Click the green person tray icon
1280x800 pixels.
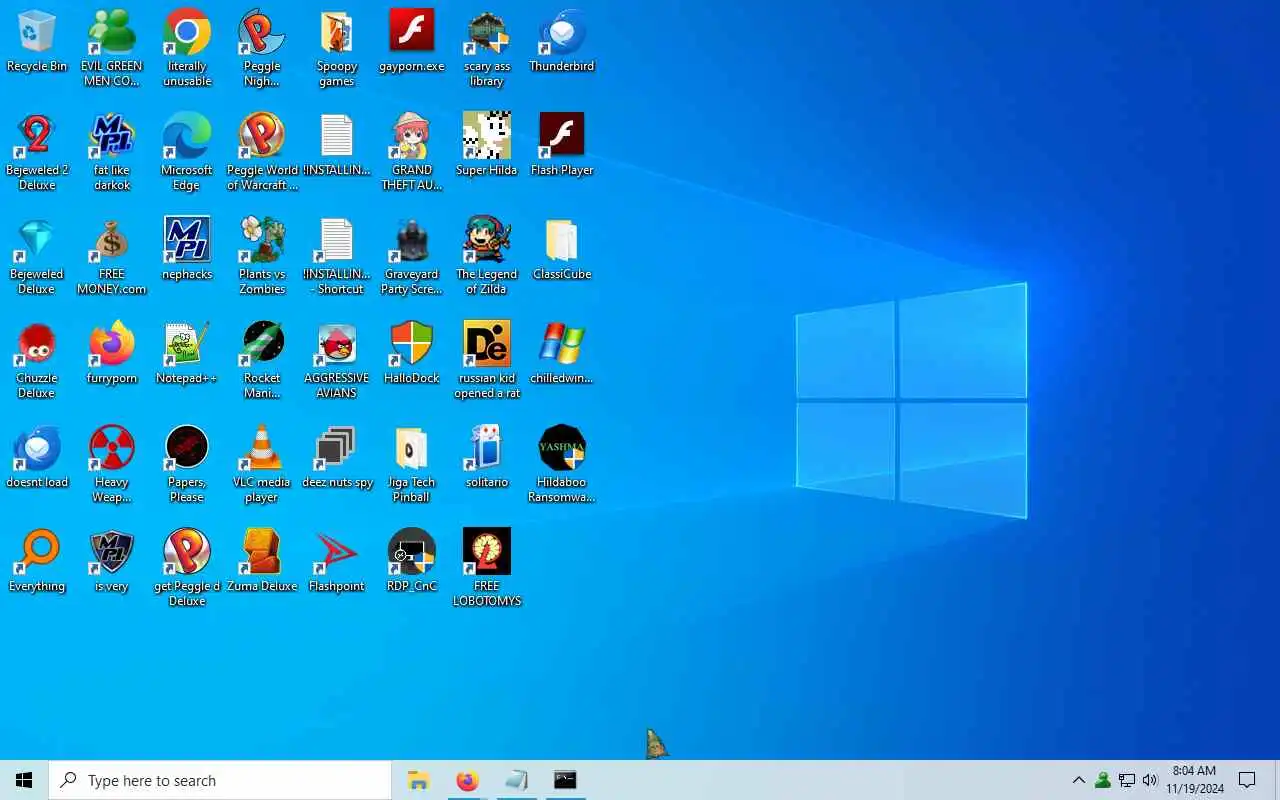1103,780
